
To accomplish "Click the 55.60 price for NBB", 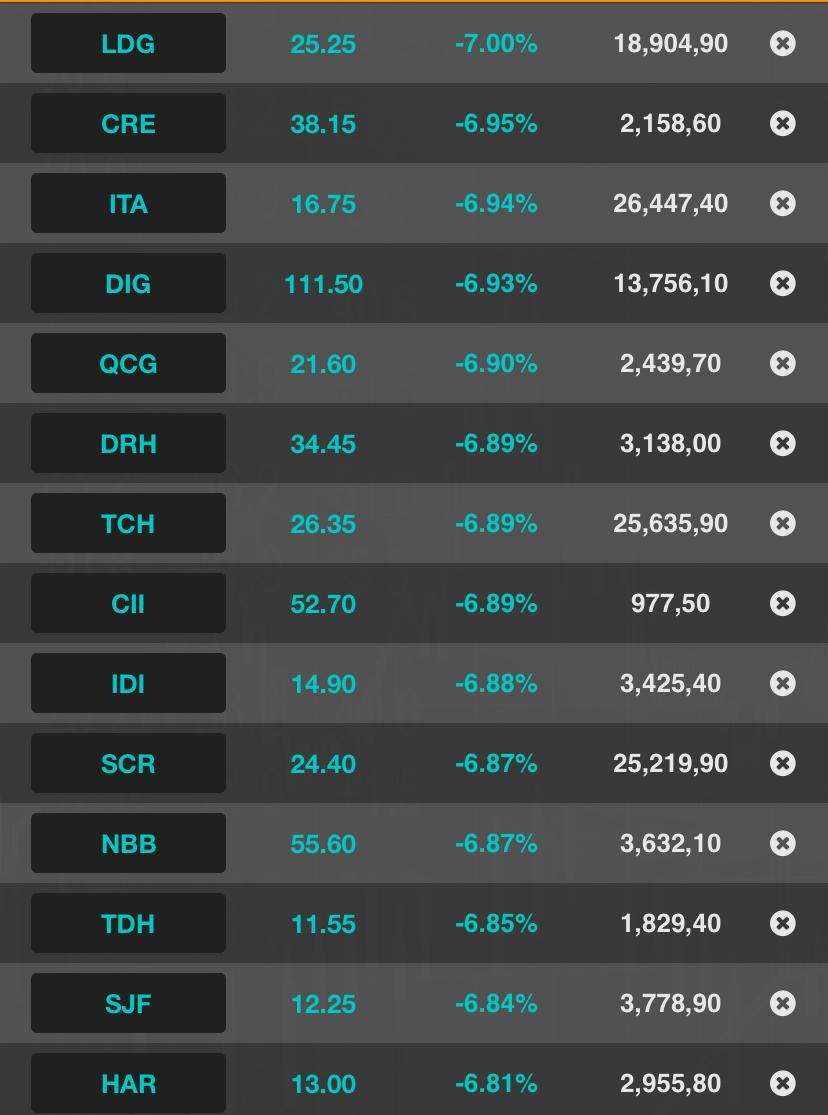I will 323,844.
